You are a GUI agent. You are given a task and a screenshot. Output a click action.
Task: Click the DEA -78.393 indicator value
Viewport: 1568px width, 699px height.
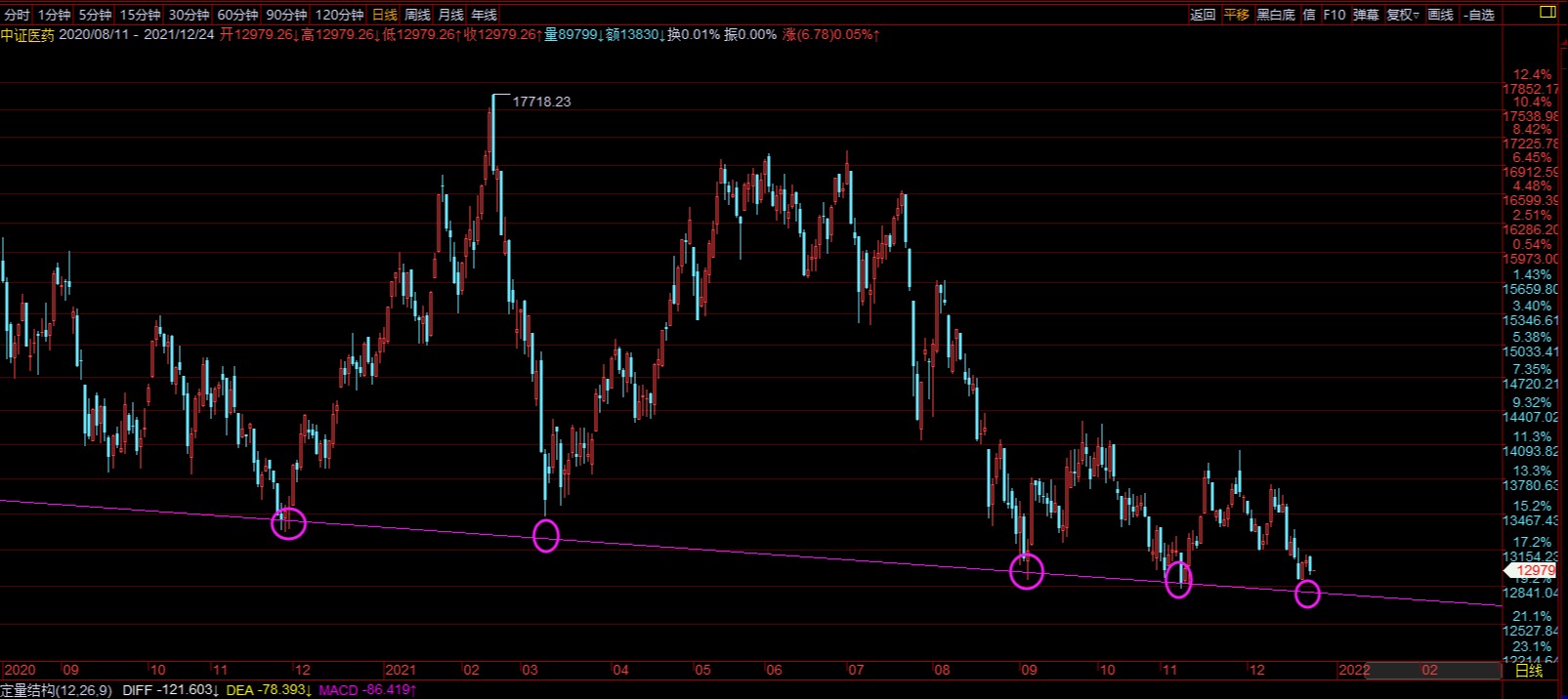click(270, 690)
